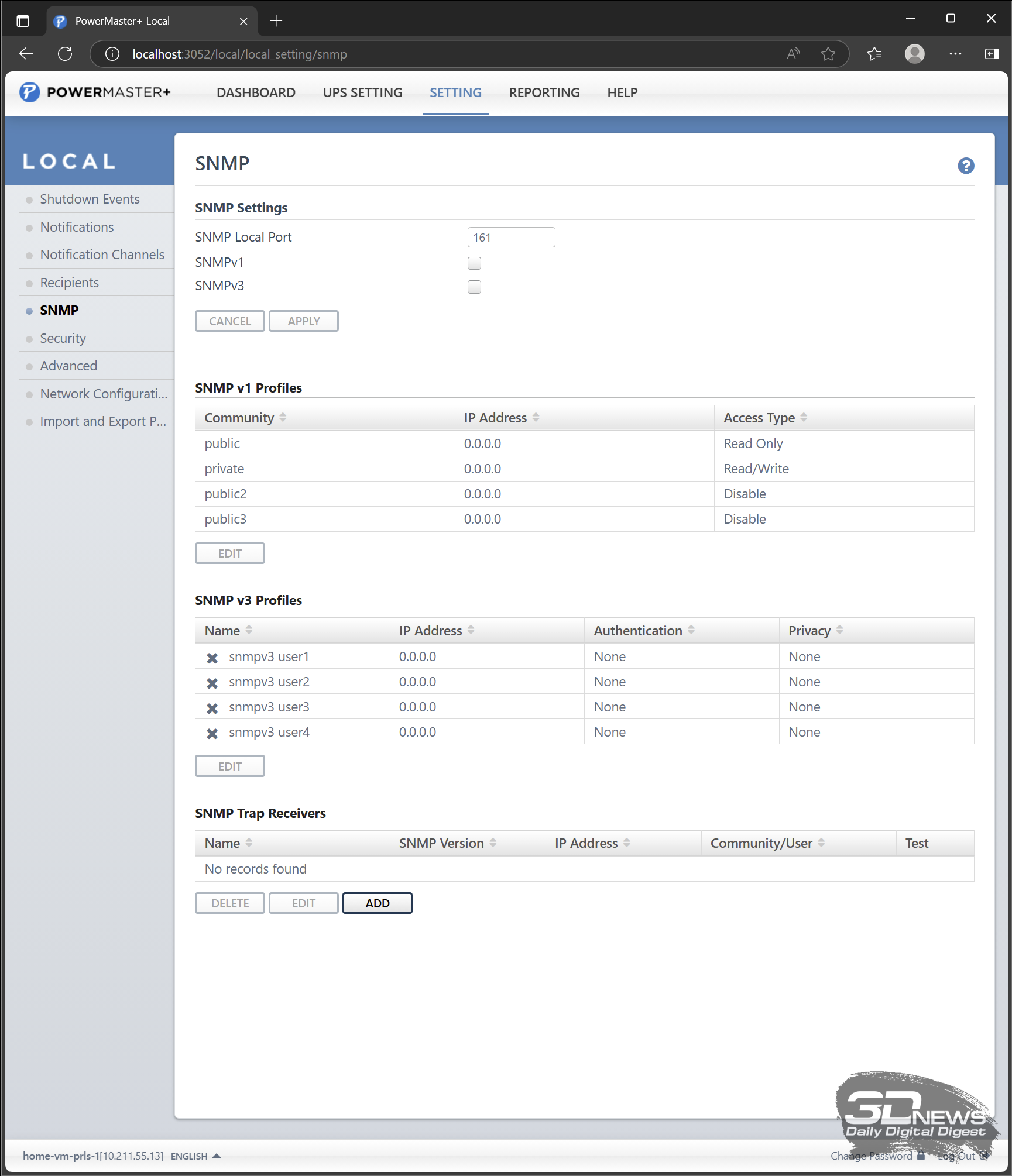
Task: Open the DASHBOARD menu
Action: pos(256,92)
